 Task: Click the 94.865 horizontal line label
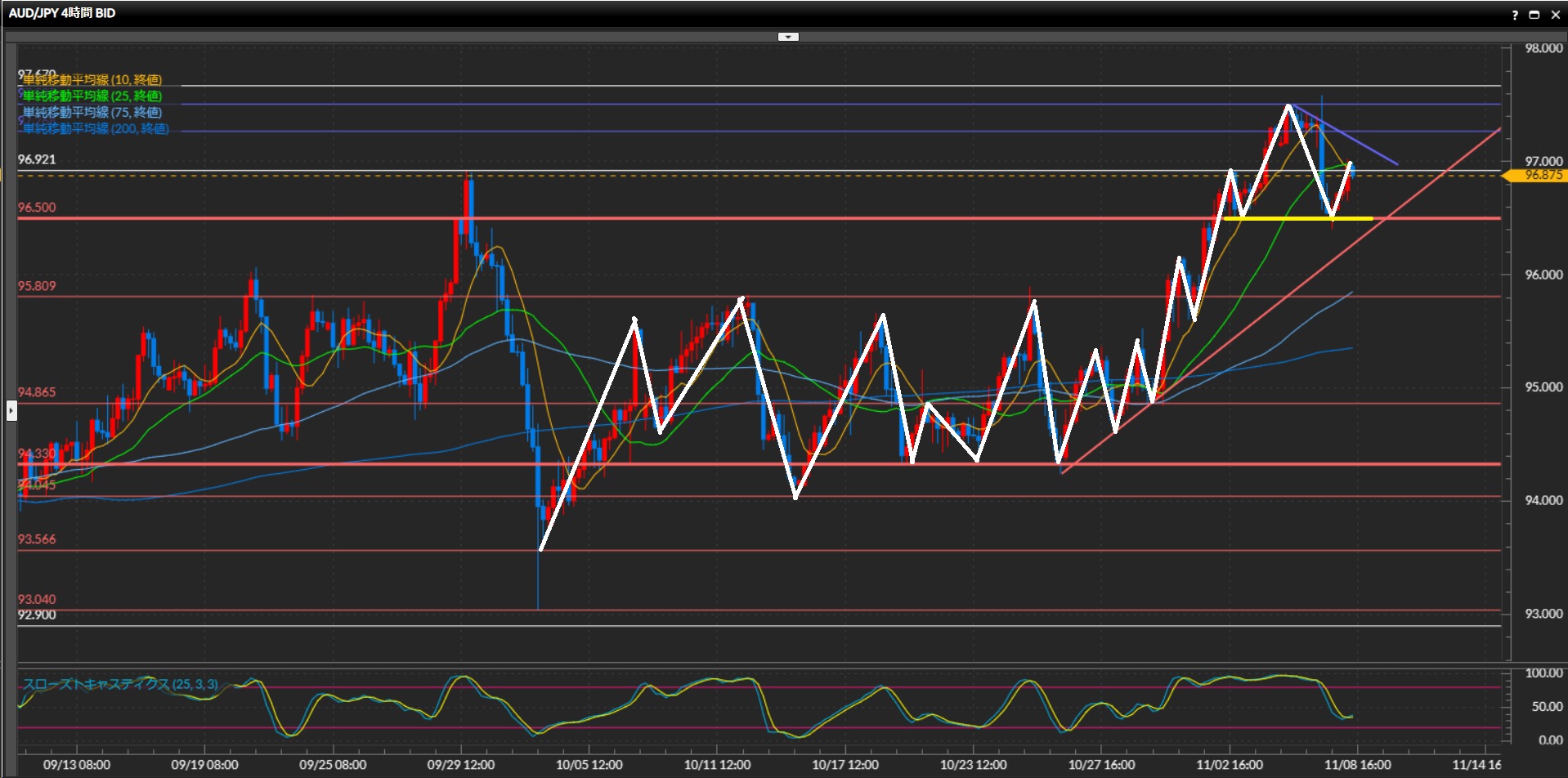[37, 392]
